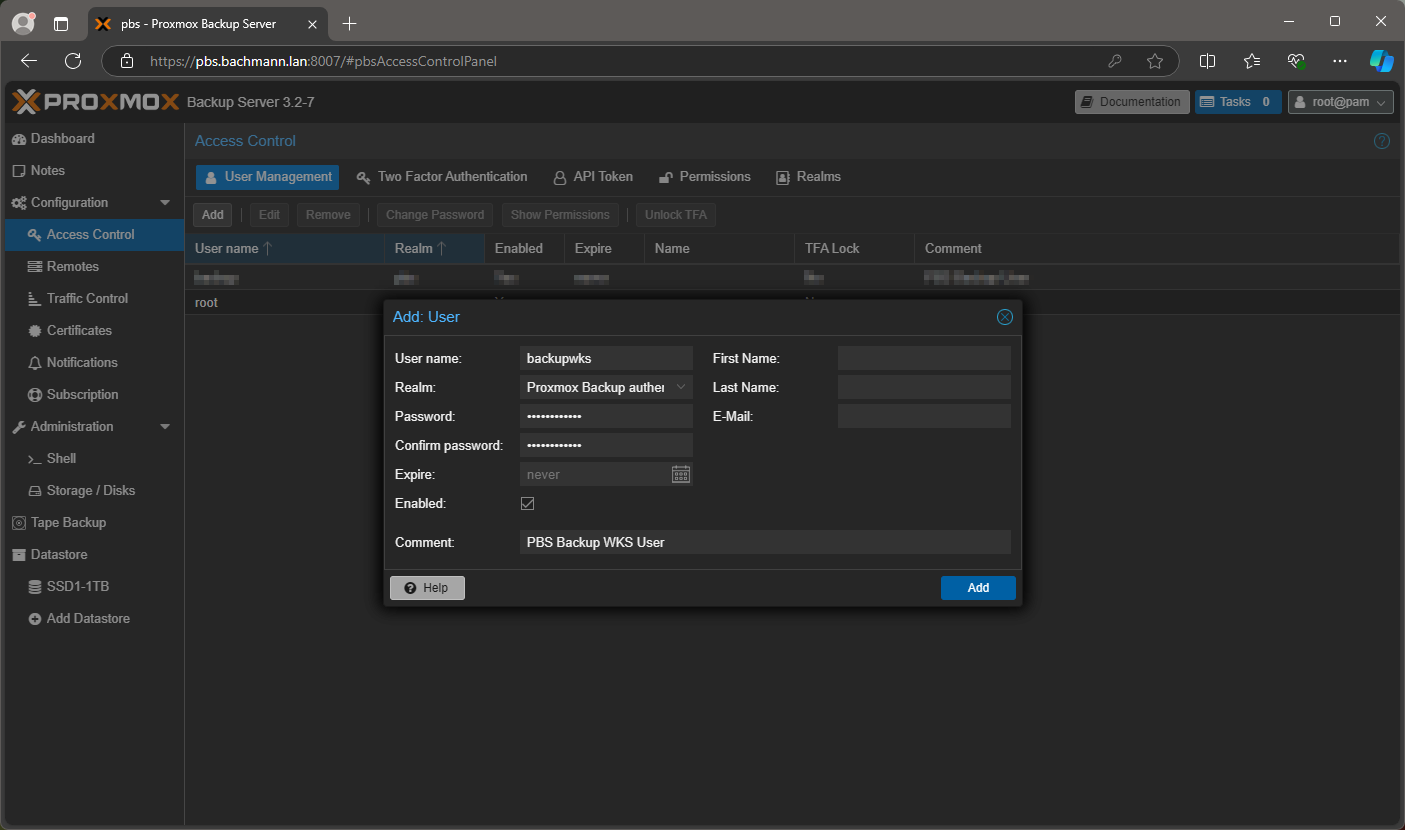Click the Confirm password field
Screen dimensions: 1405x830
click(x=606, y=445)
